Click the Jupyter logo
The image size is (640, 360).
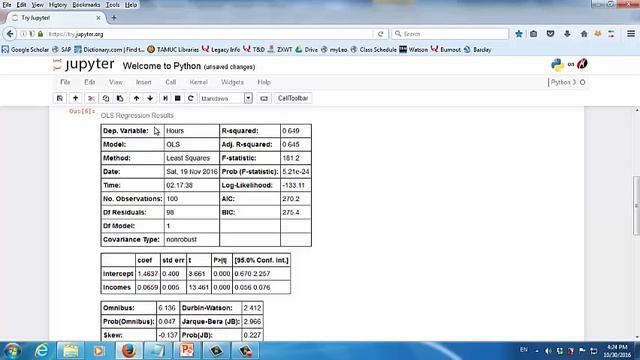84,64
